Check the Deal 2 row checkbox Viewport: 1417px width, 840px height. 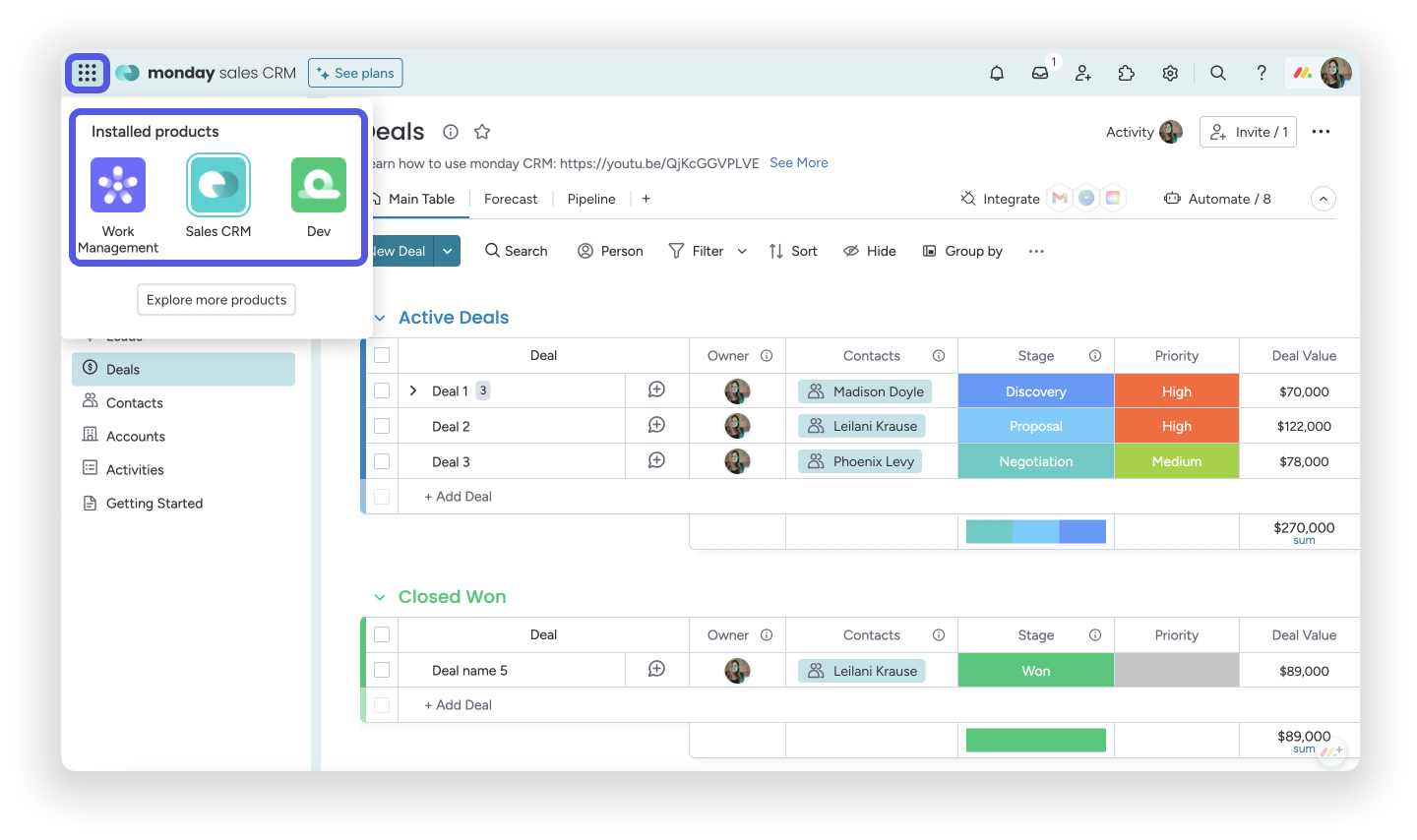382,426
